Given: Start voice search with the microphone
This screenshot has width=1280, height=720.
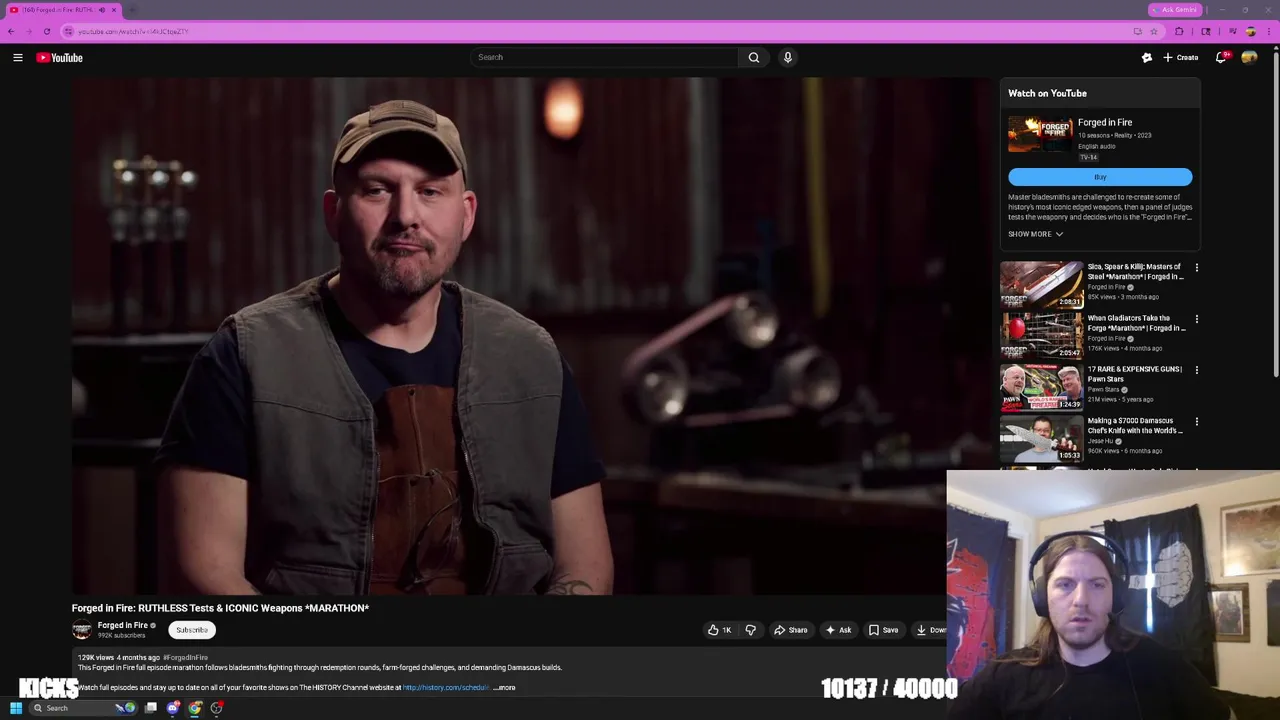Looking at the screenshot, I should coord(788,57).
